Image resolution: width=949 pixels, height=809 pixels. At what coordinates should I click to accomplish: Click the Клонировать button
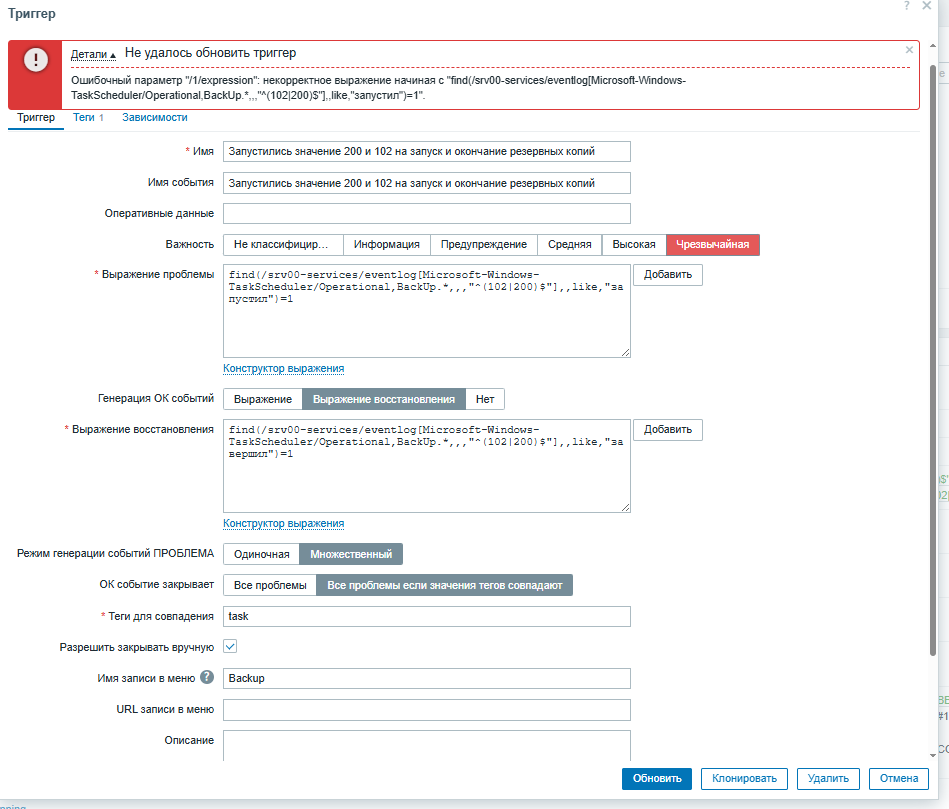[744, 779]
